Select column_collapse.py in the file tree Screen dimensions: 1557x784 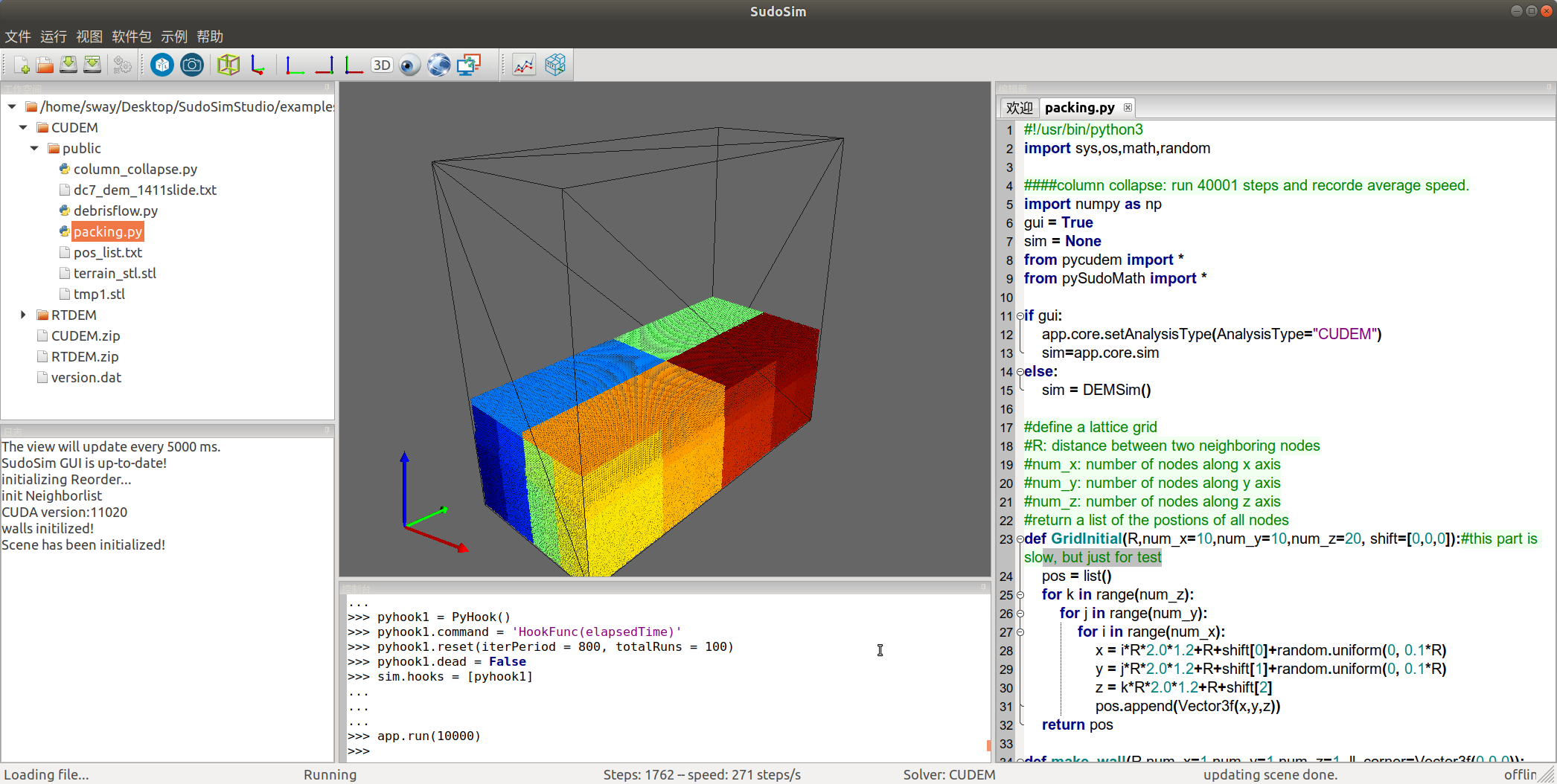click(x=135, y=170)
